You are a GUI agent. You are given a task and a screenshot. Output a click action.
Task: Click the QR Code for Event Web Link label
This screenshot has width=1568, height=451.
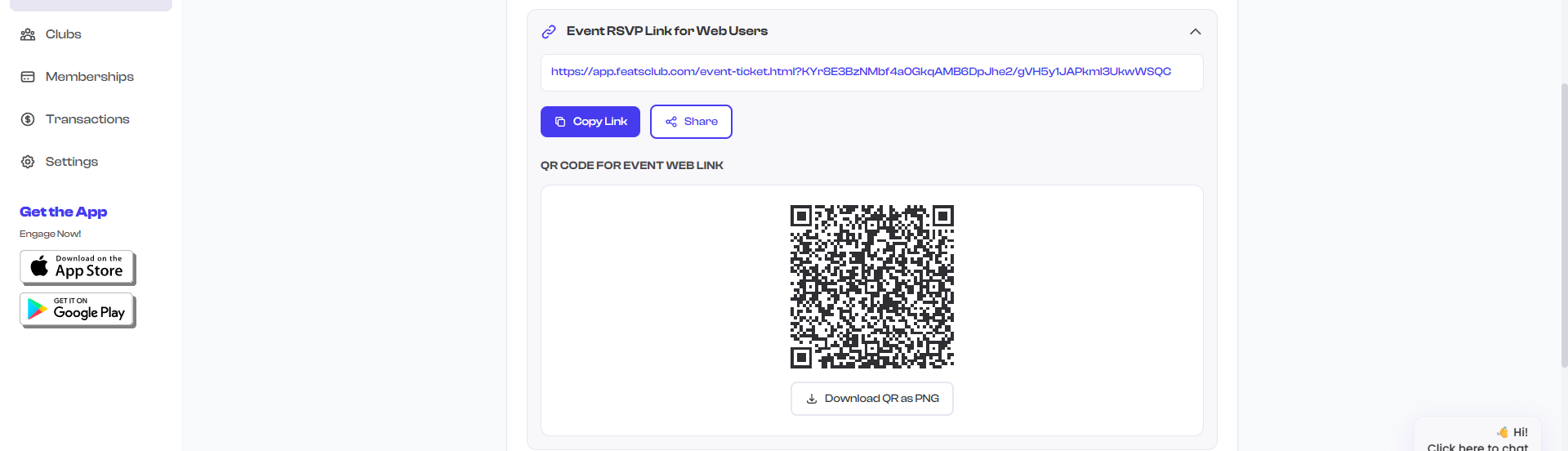pyautogui.click(x=632, y=165)
